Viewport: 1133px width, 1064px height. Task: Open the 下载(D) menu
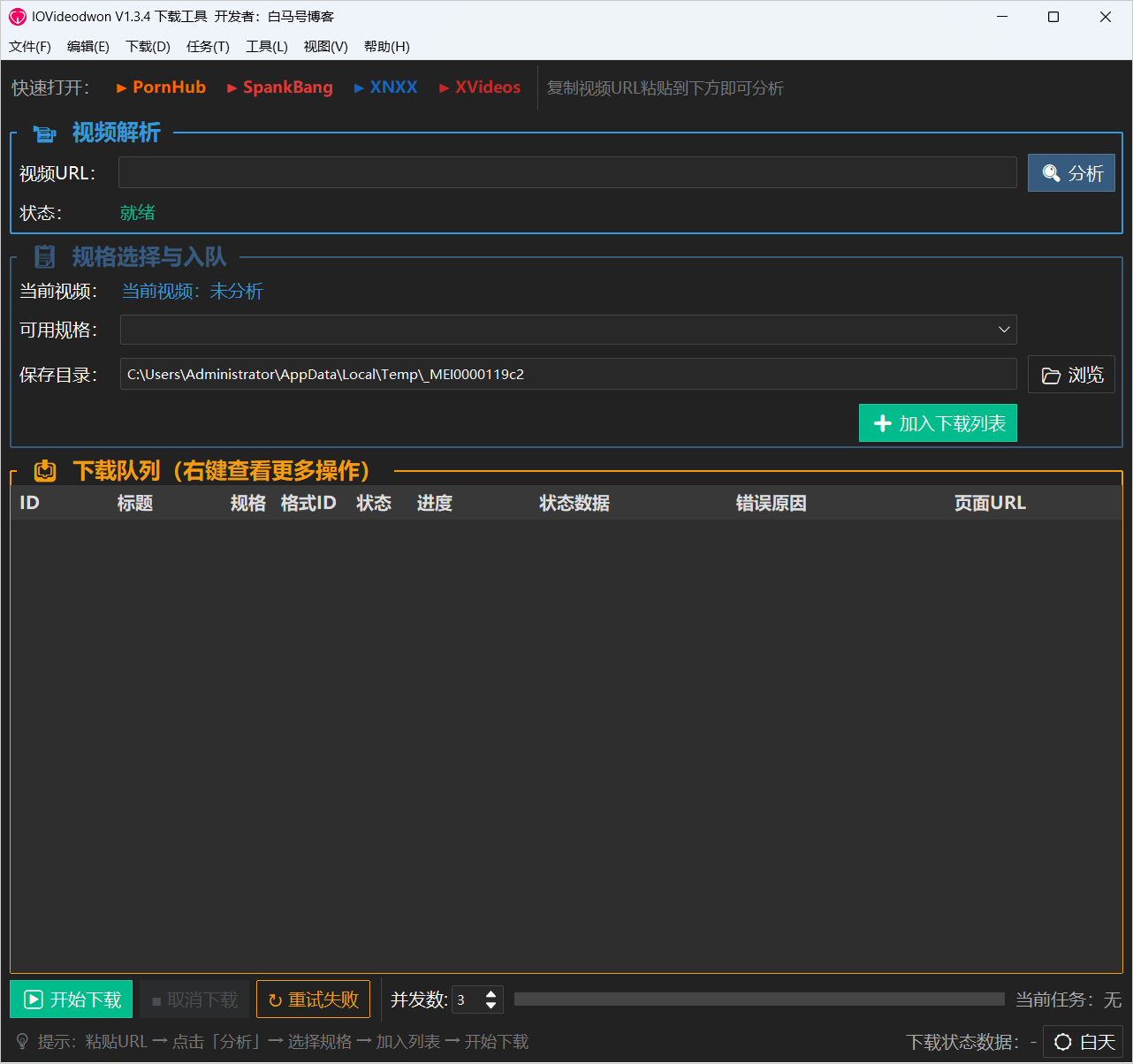[x=148, y=47]
